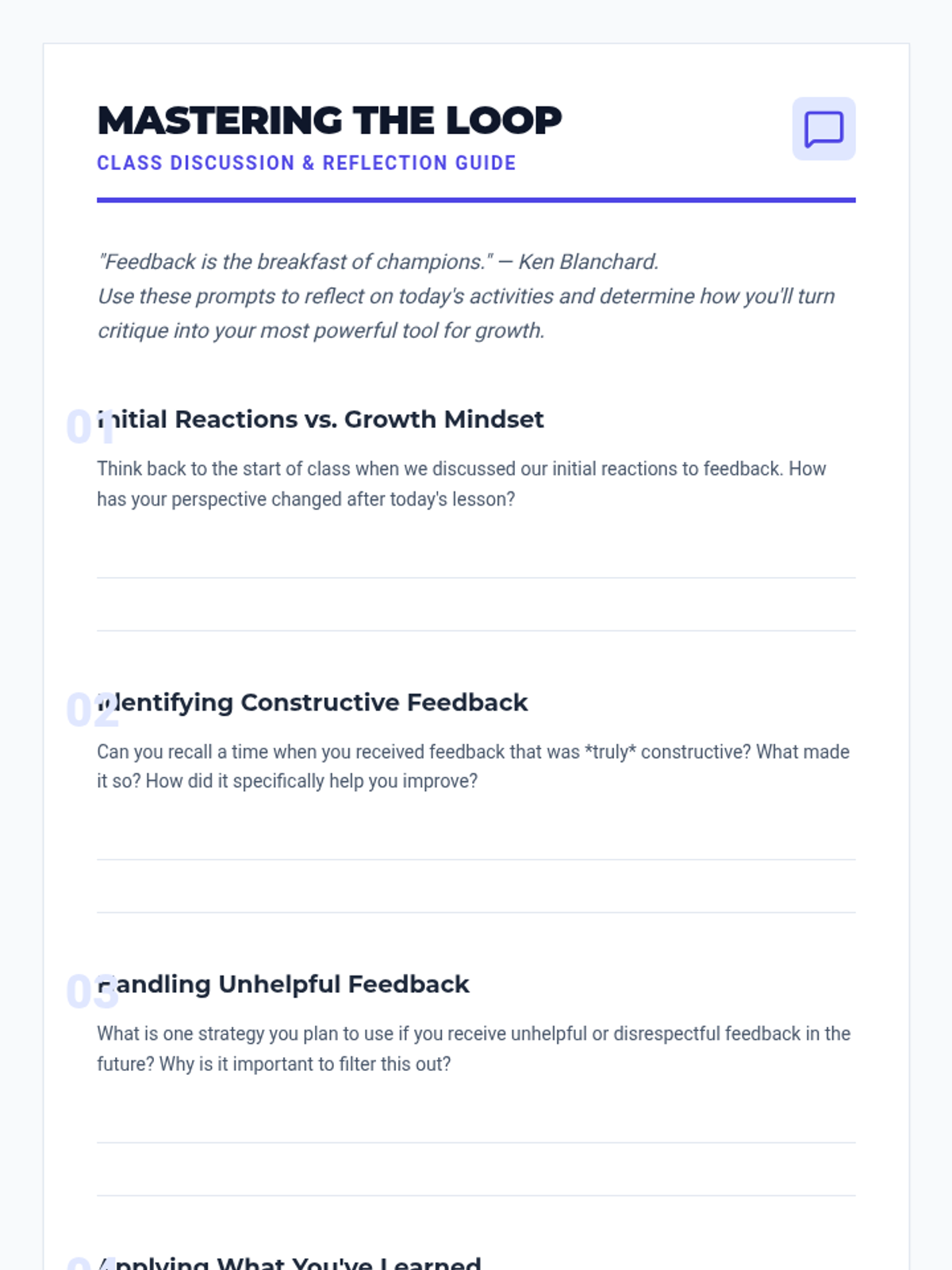Viewport: 952px width, 1270px height.
Task: Click the first question's prompt paragraph
Action: point(460,483)
